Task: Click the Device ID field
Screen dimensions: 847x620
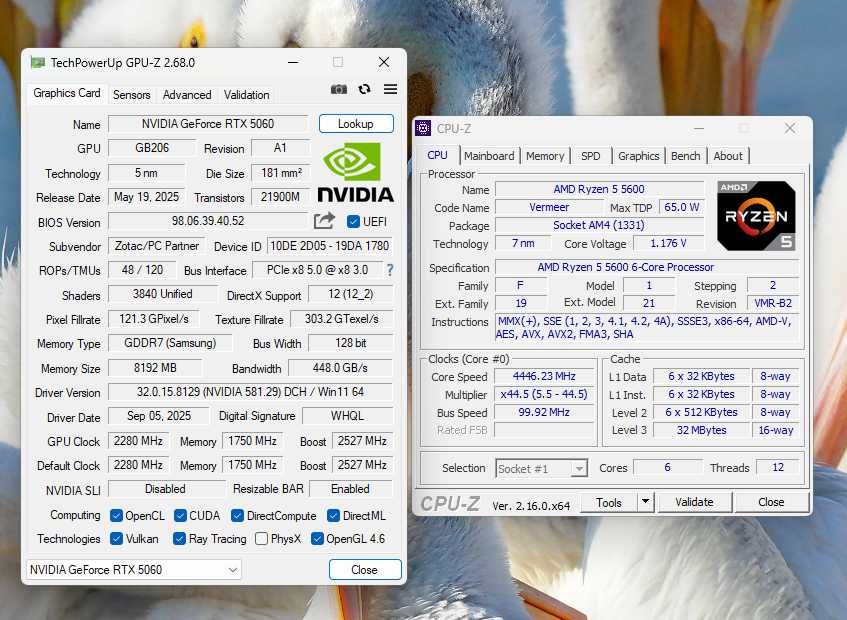Action: [330, 246]
